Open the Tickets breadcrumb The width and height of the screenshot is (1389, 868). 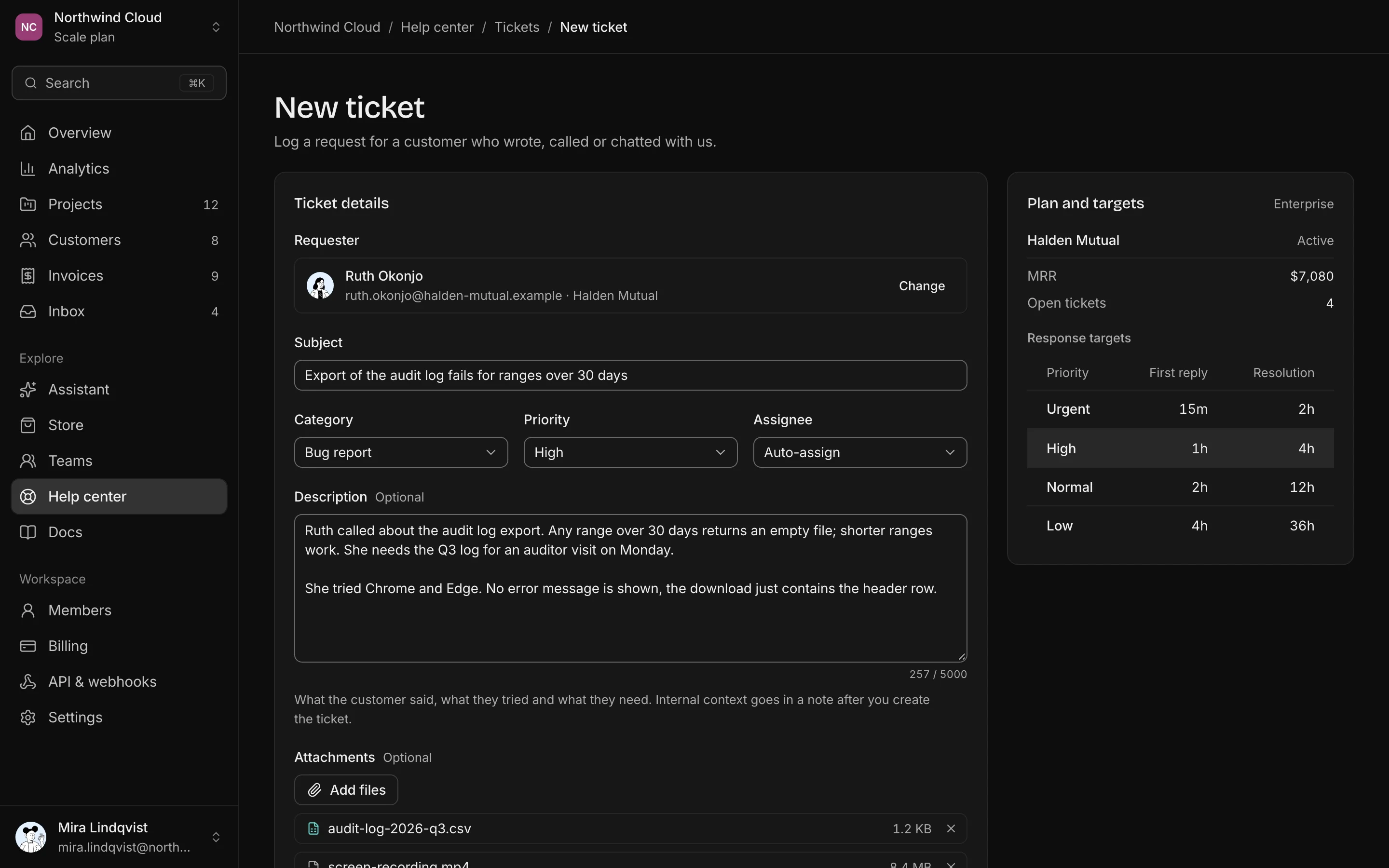click(517, 27)
